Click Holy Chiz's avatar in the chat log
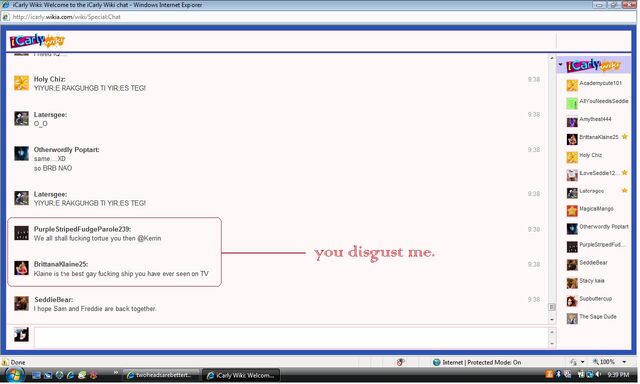Screen dimensions: 640x384 [21, 83]
